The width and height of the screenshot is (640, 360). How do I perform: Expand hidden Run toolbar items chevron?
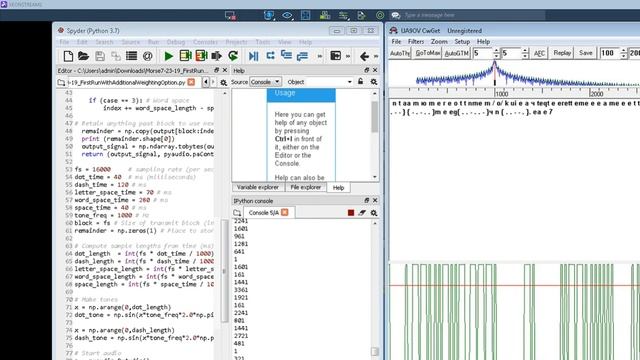(320, 56)
